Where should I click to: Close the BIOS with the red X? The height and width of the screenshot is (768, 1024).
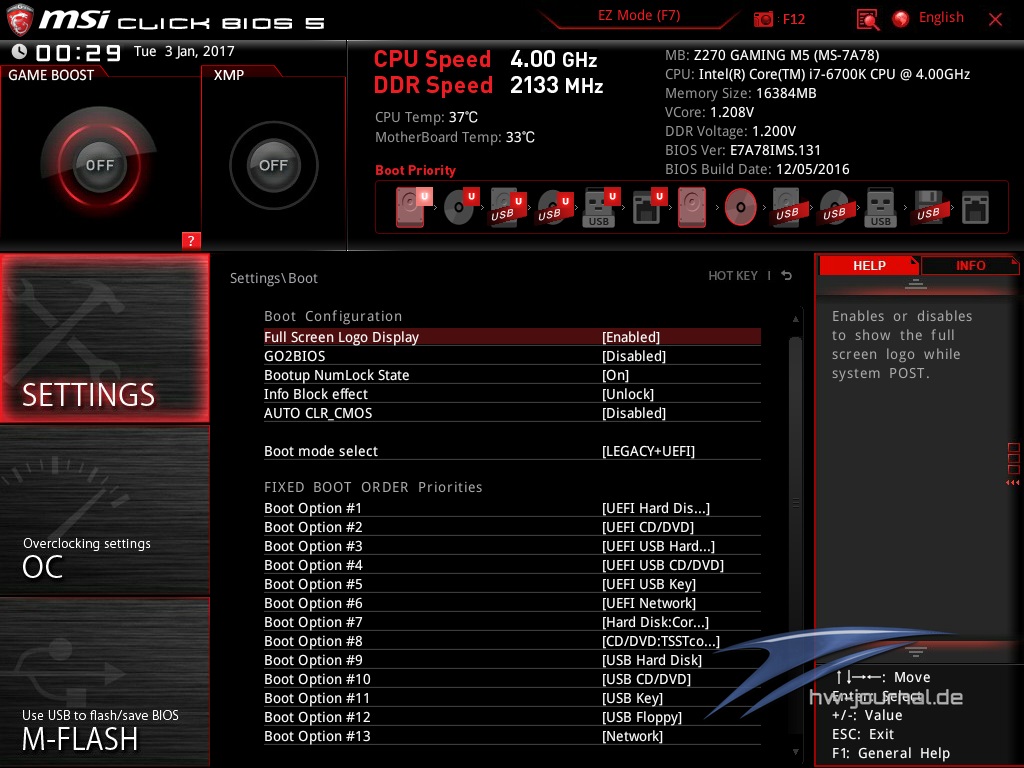(995, 19)
